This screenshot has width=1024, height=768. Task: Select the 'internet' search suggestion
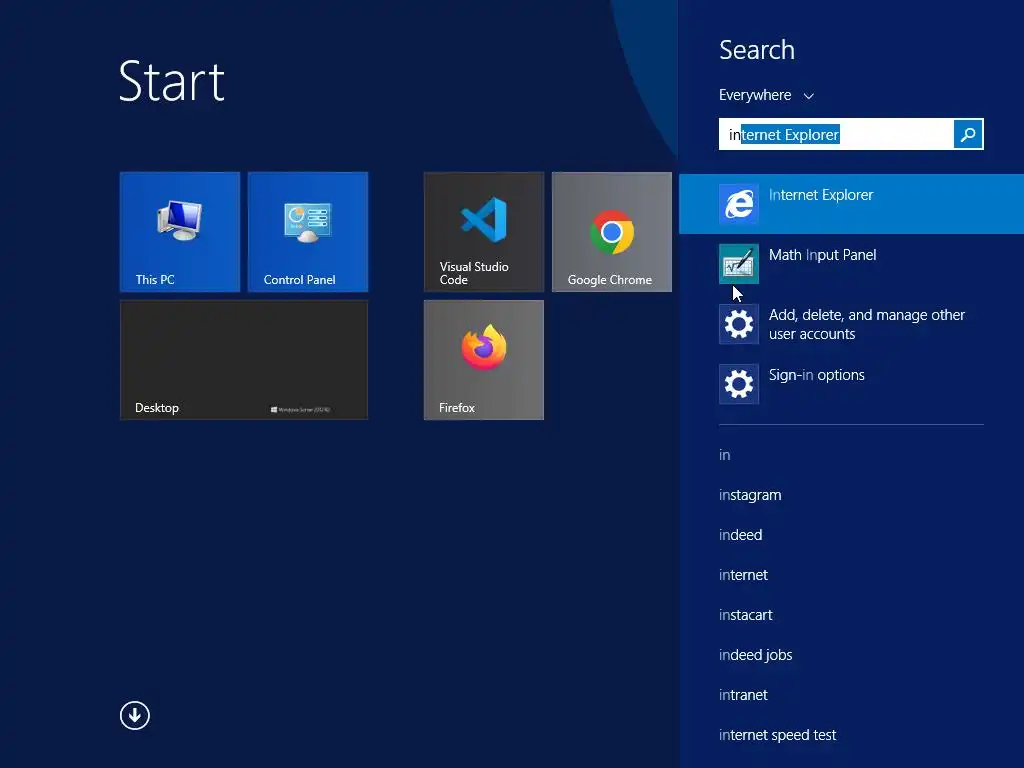click(743, 575)
